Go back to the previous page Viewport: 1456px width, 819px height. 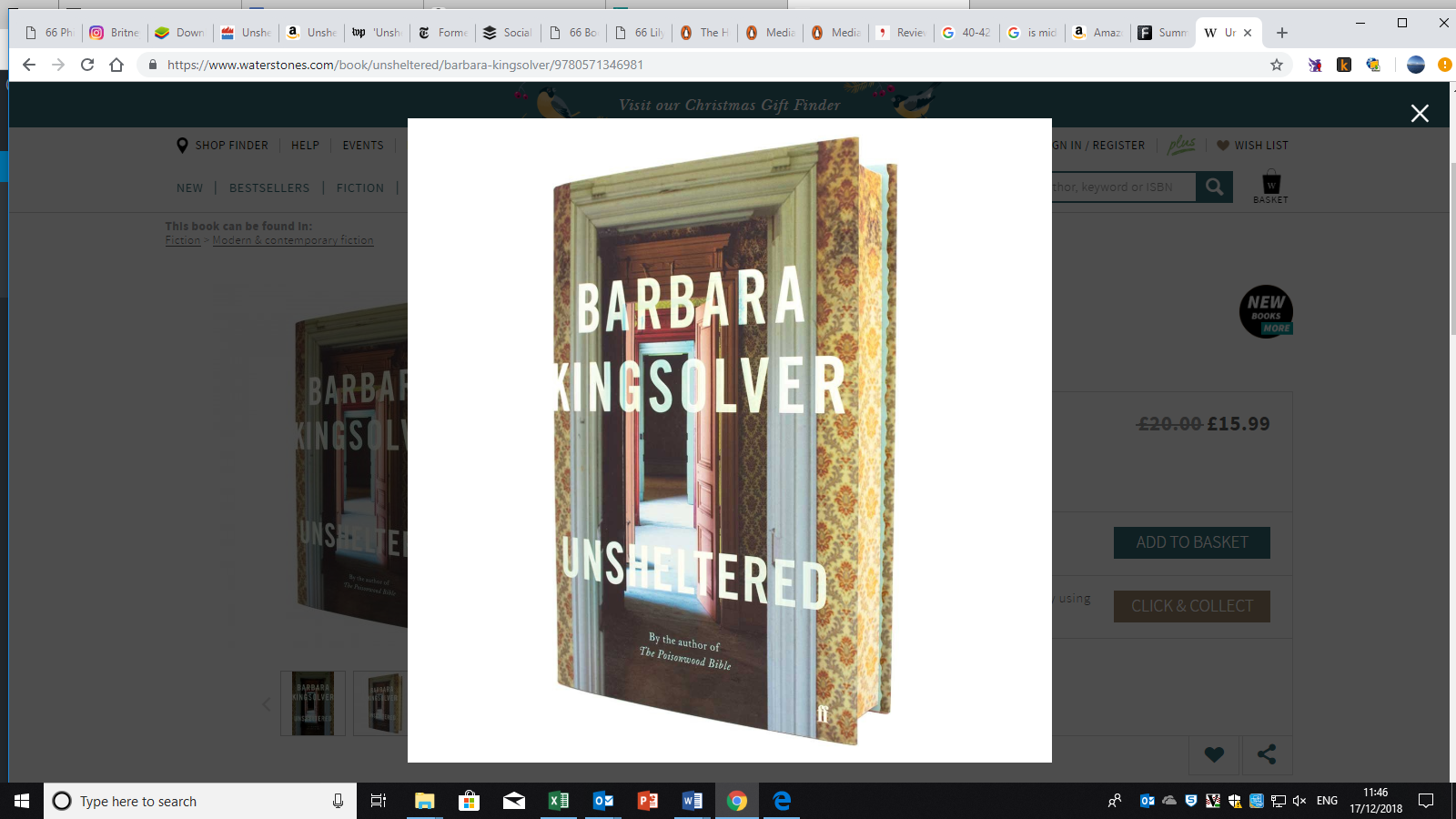pos(29,65)
